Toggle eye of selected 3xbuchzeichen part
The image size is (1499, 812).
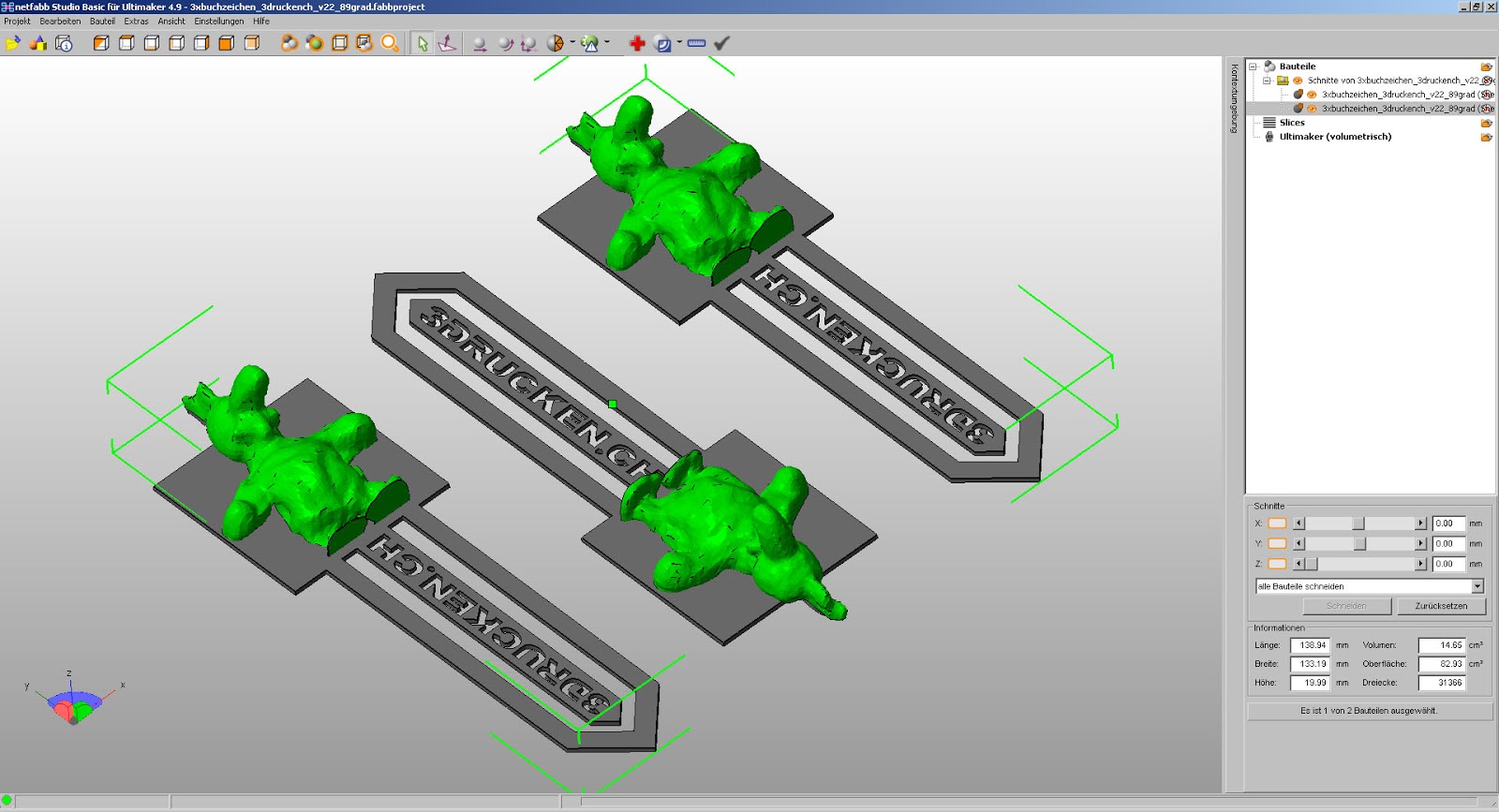tap(1312, 109)
